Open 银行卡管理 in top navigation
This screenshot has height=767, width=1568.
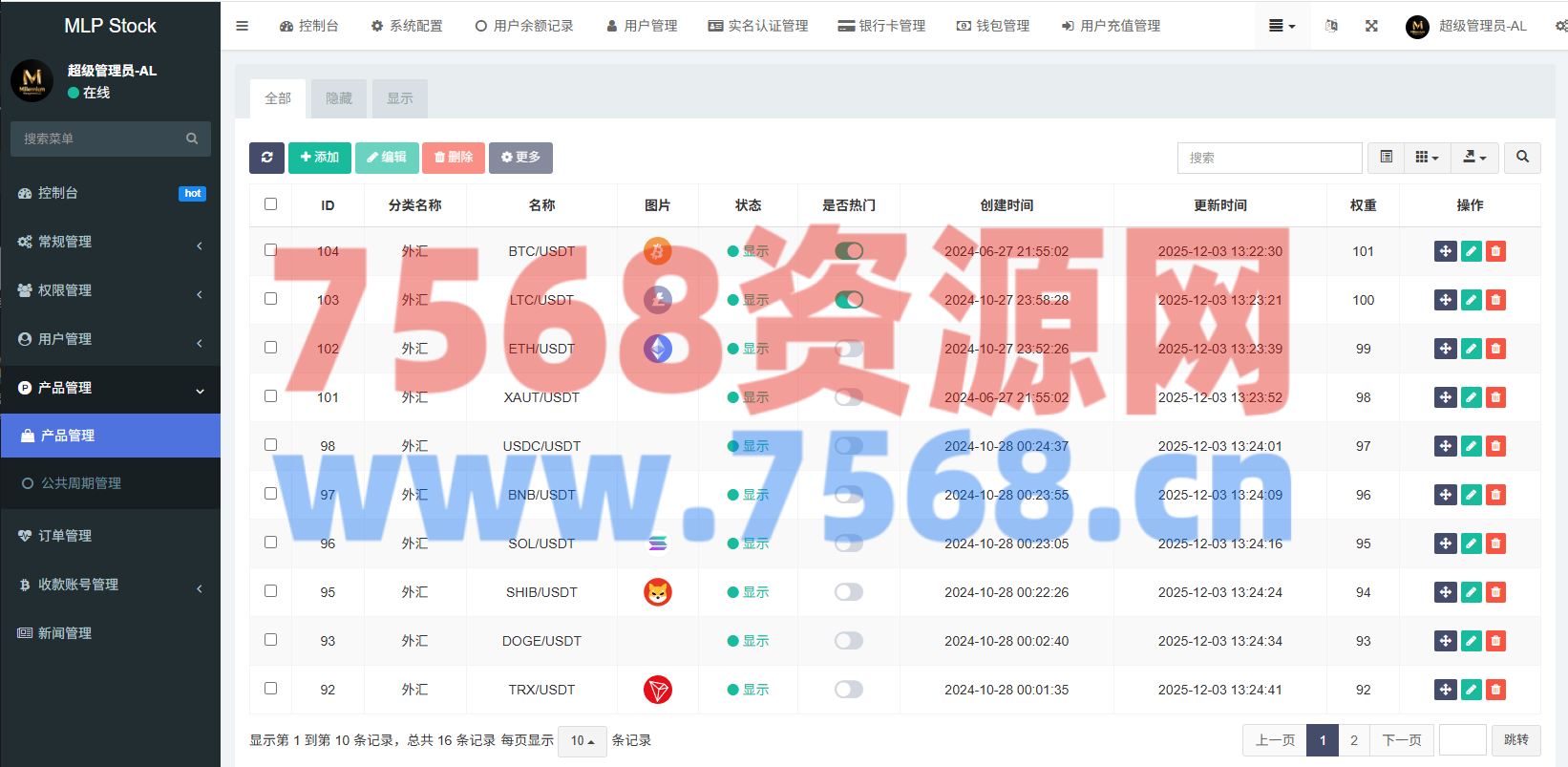pos(881,26)
